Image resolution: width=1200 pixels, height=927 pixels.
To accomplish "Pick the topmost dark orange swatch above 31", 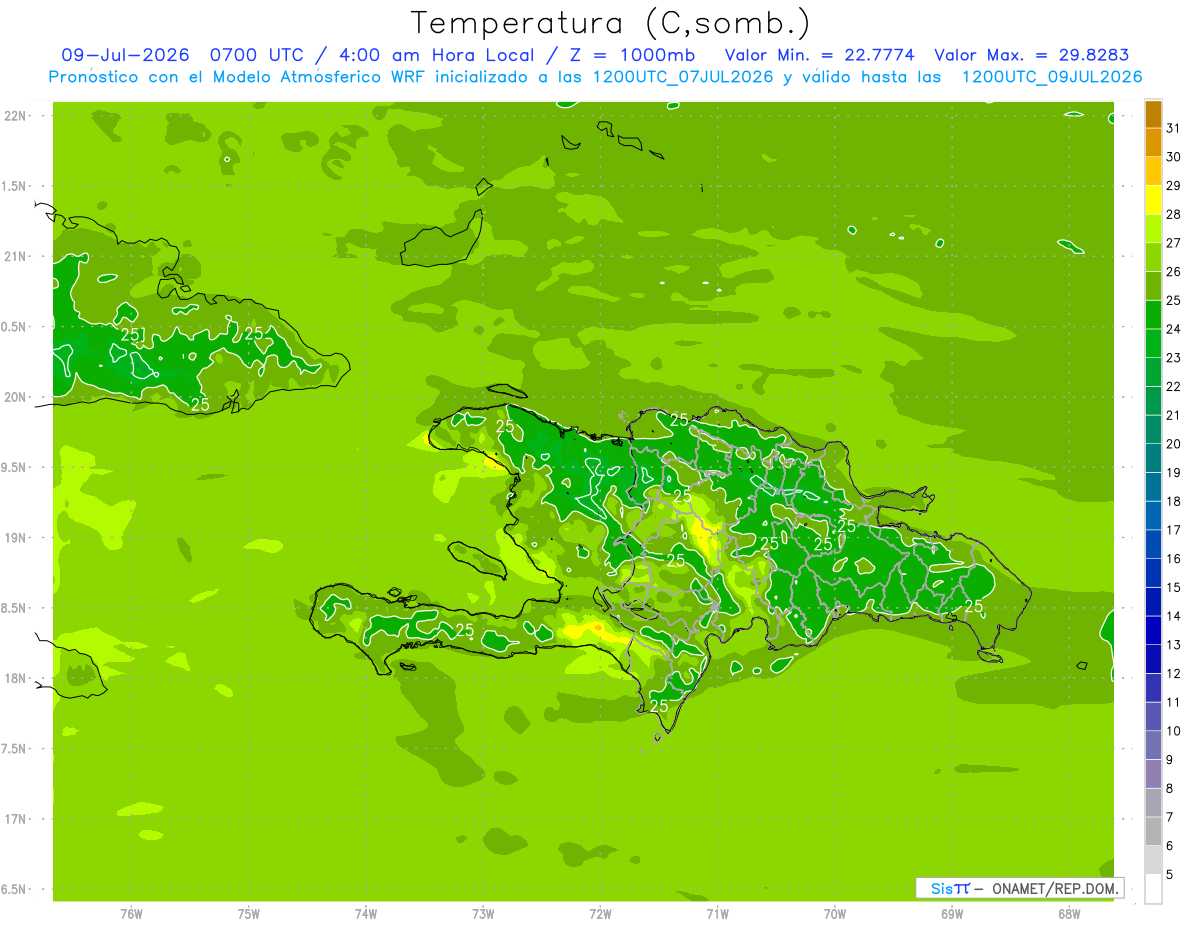I will pos(1153,114).
